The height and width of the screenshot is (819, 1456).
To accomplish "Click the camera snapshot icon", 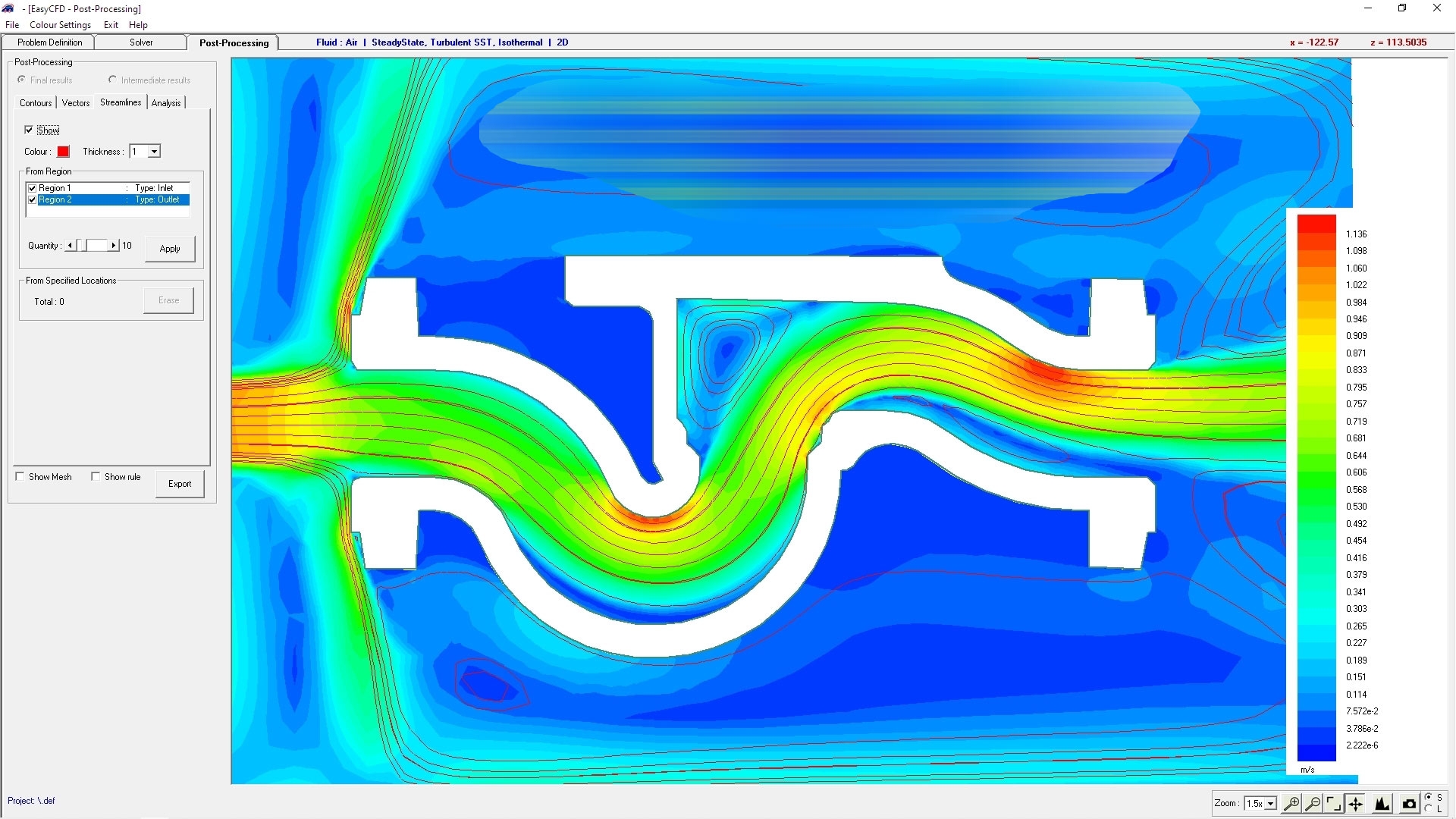I will click(1409, 803).
